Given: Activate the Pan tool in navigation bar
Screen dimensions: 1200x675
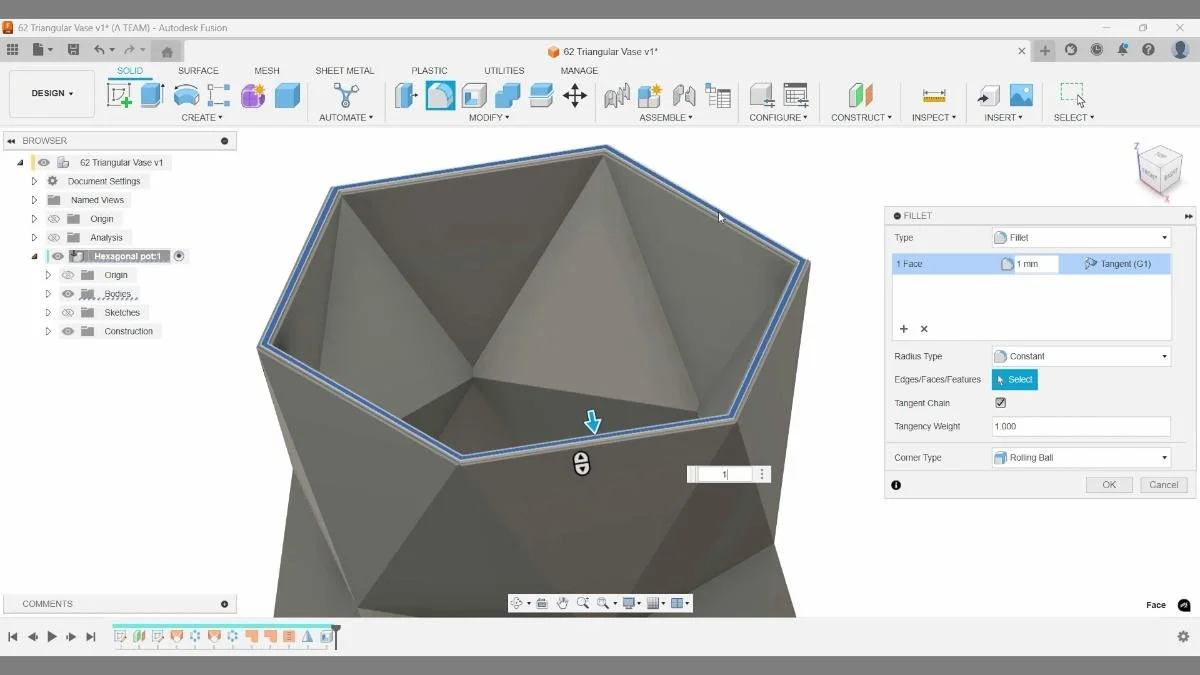Looking at the screenshot, I should 563,603.
